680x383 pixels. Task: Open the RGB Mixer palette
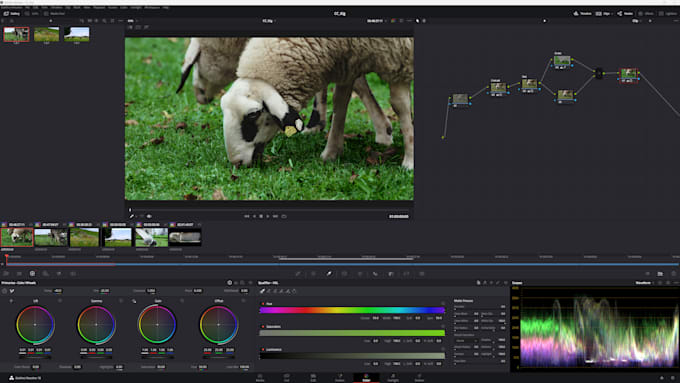(59, 274)
